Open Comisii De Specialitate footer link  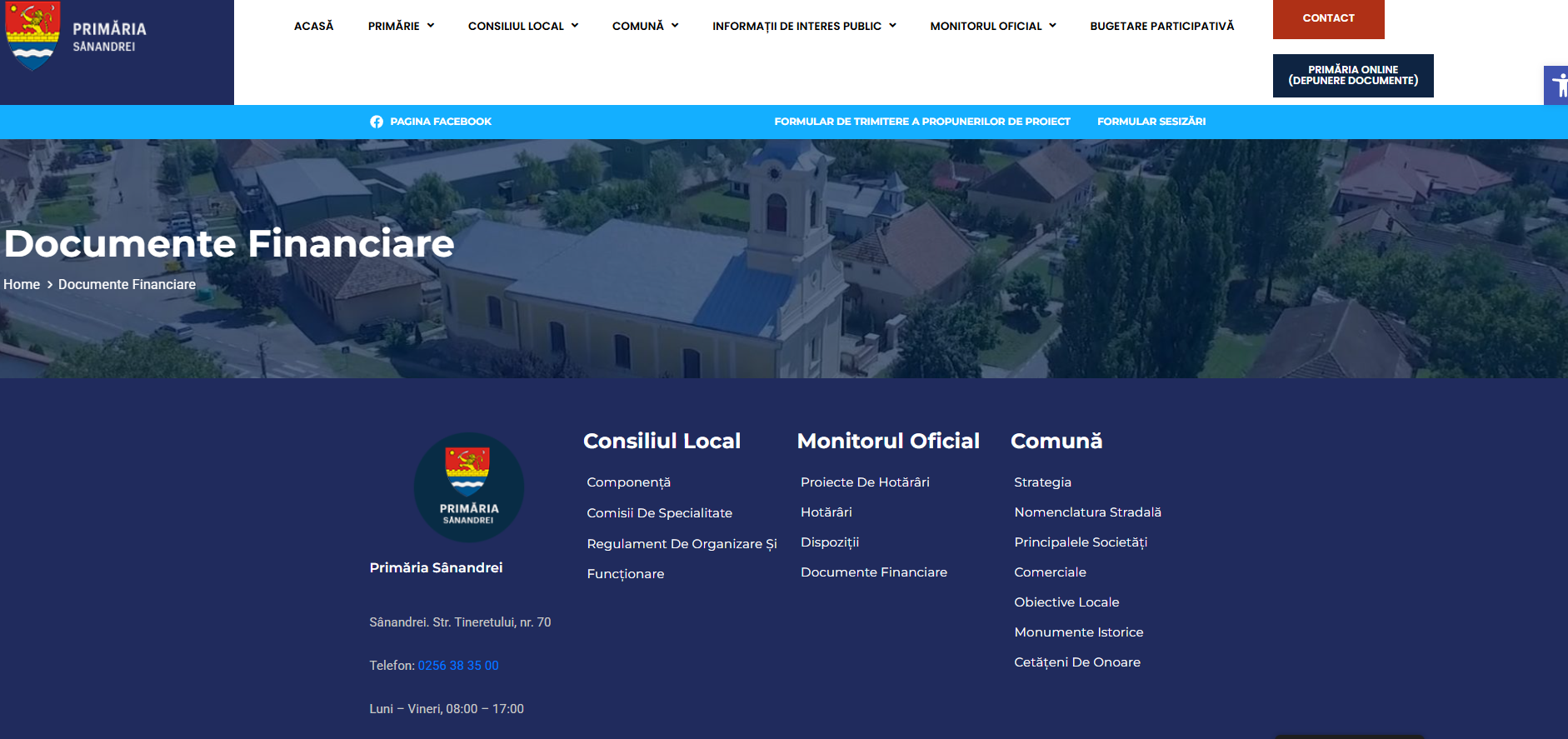(659, 513)
